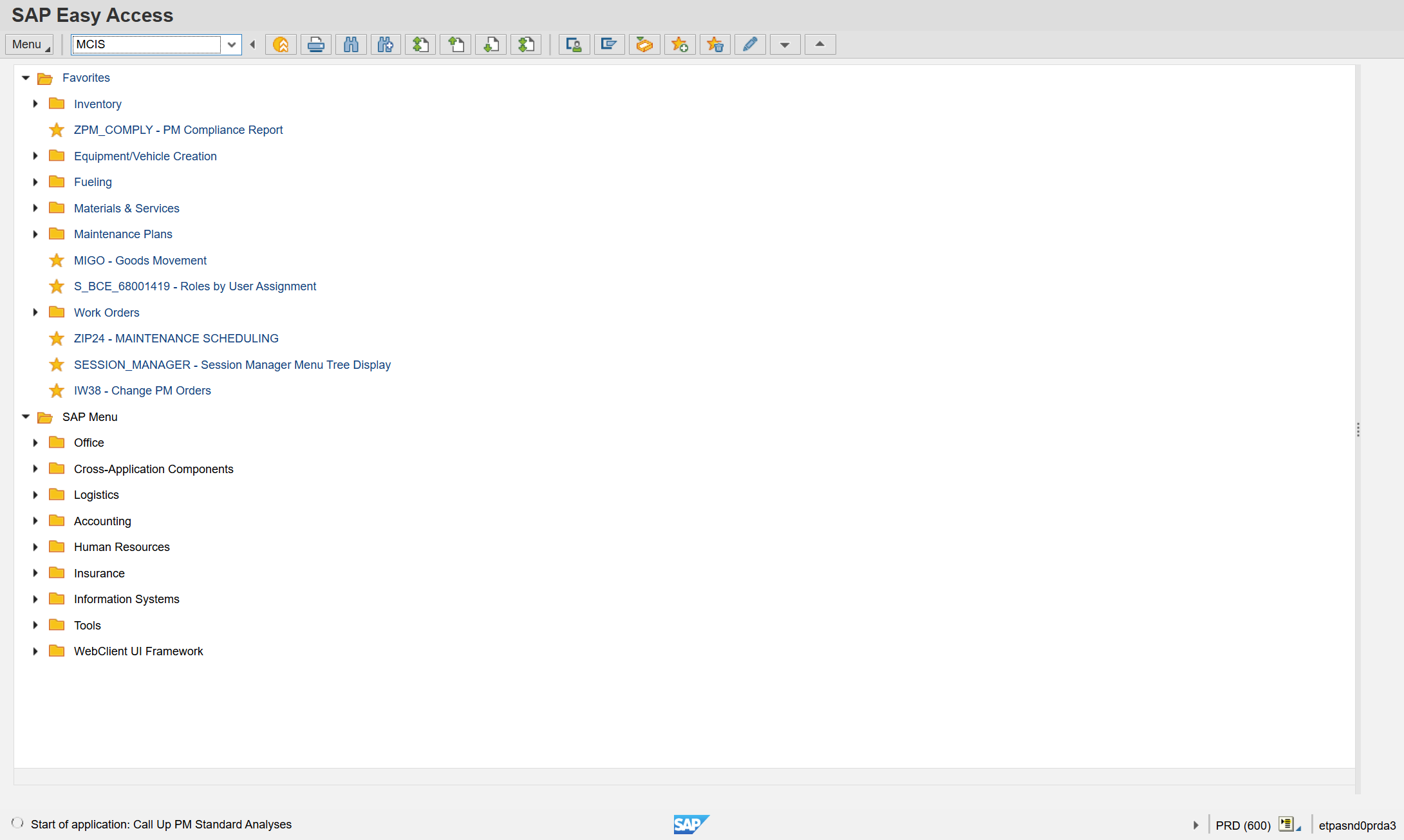
Task: Open the command field history dropdown arrow
Action: pyautogui.click(x=232, y=44)
